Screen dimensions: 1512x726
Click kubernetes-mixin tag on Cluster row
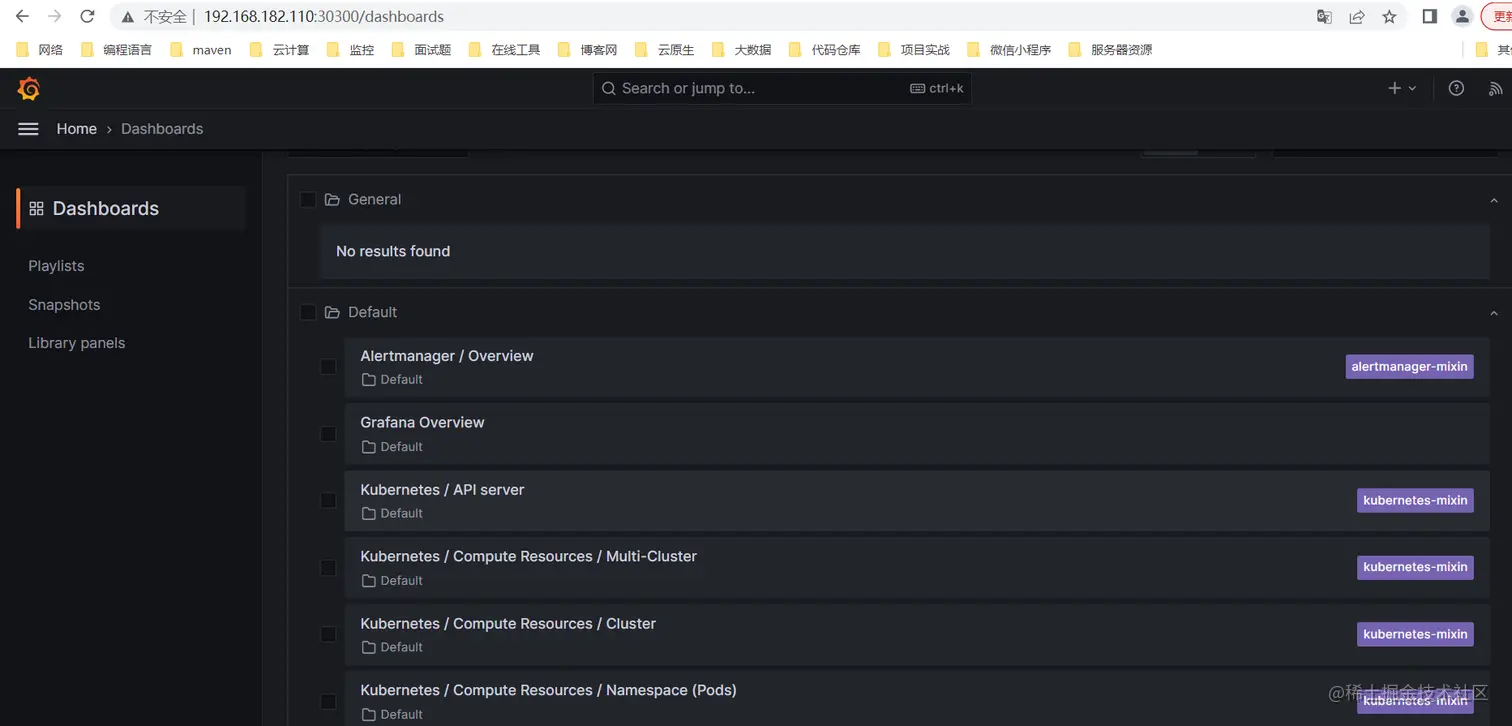1415,634
